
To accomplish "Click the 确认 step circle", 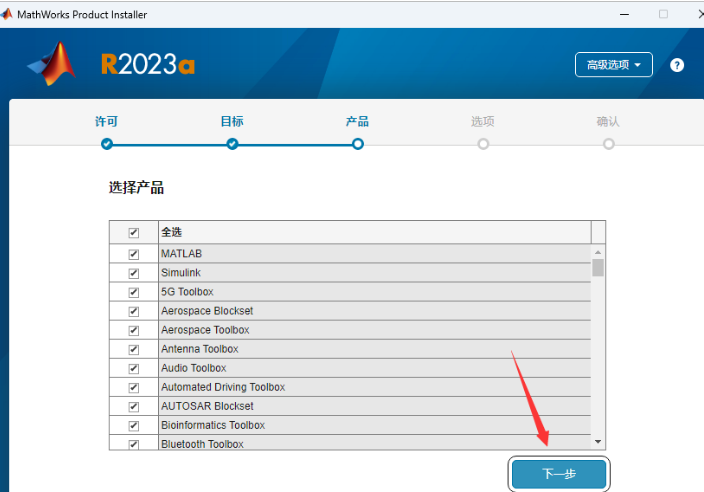I will coord(609,144).
